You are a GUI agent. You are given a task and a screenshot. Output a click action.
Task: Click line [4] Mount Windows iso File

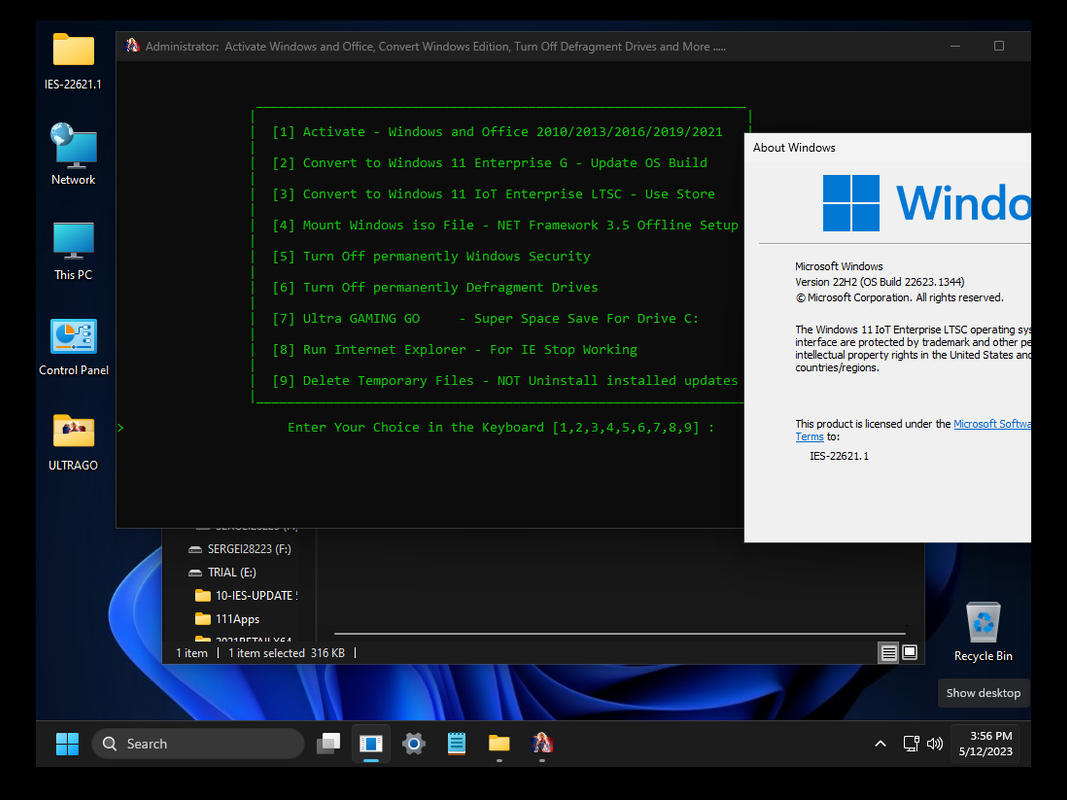(x=505, y=225)
